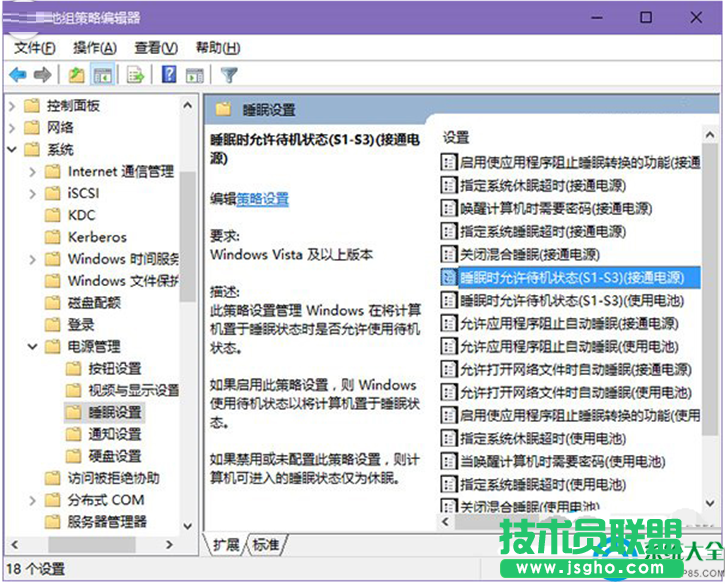727x584 pixels.
Task: Select the 硬盘设置 folder in tree
Action: click(x=115, y=456)
